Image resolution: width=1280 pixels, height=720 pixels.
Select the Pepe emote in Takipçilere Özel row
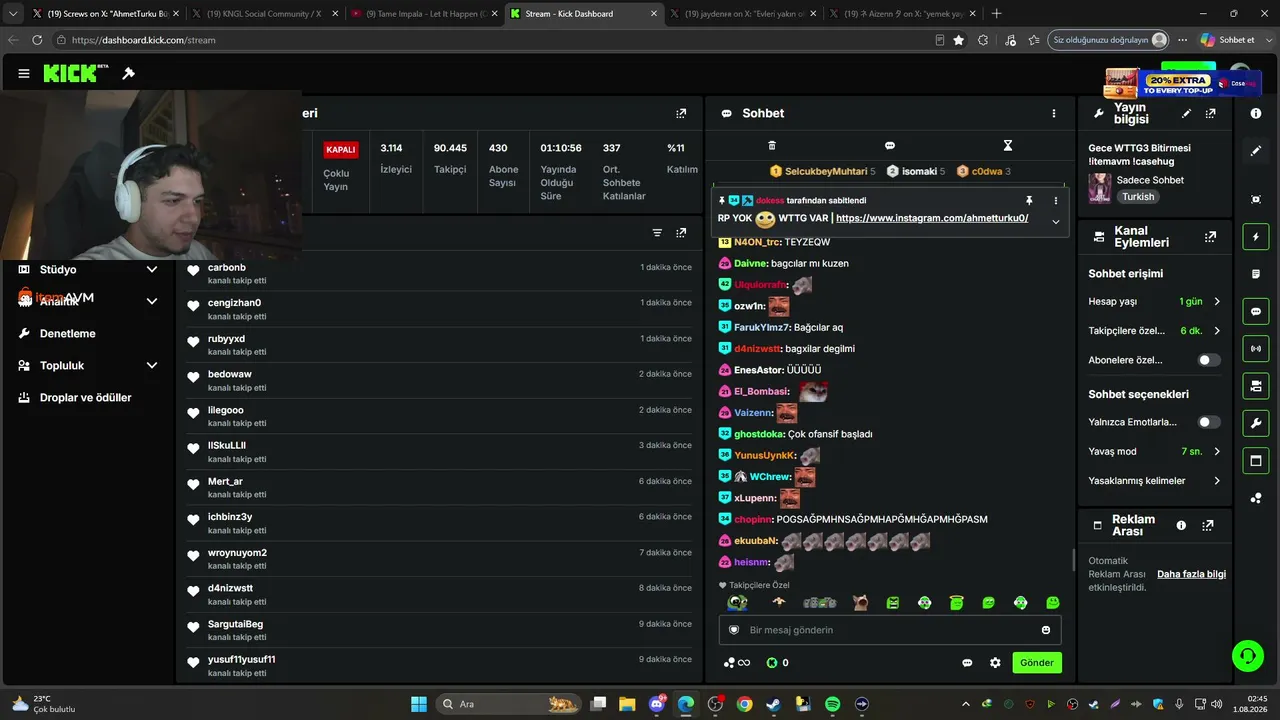click(737, 603)
